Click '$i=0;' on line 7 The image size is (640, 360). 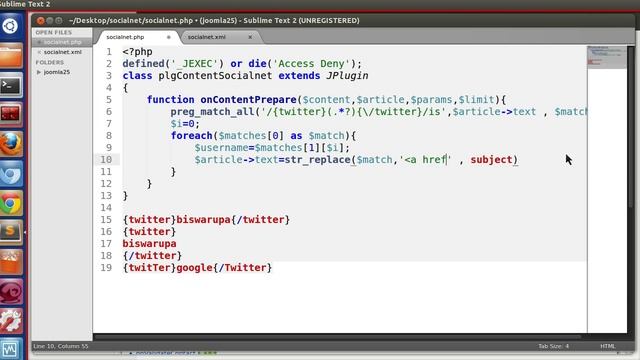tap(185, 124)
